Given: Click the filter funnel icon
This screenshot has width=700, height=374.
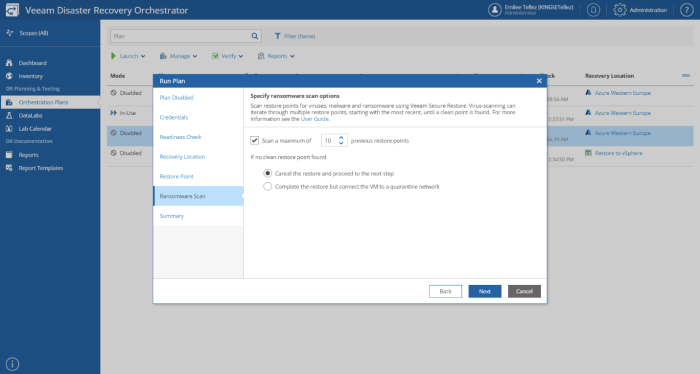Looking at the screenshot, I should 278,36.
